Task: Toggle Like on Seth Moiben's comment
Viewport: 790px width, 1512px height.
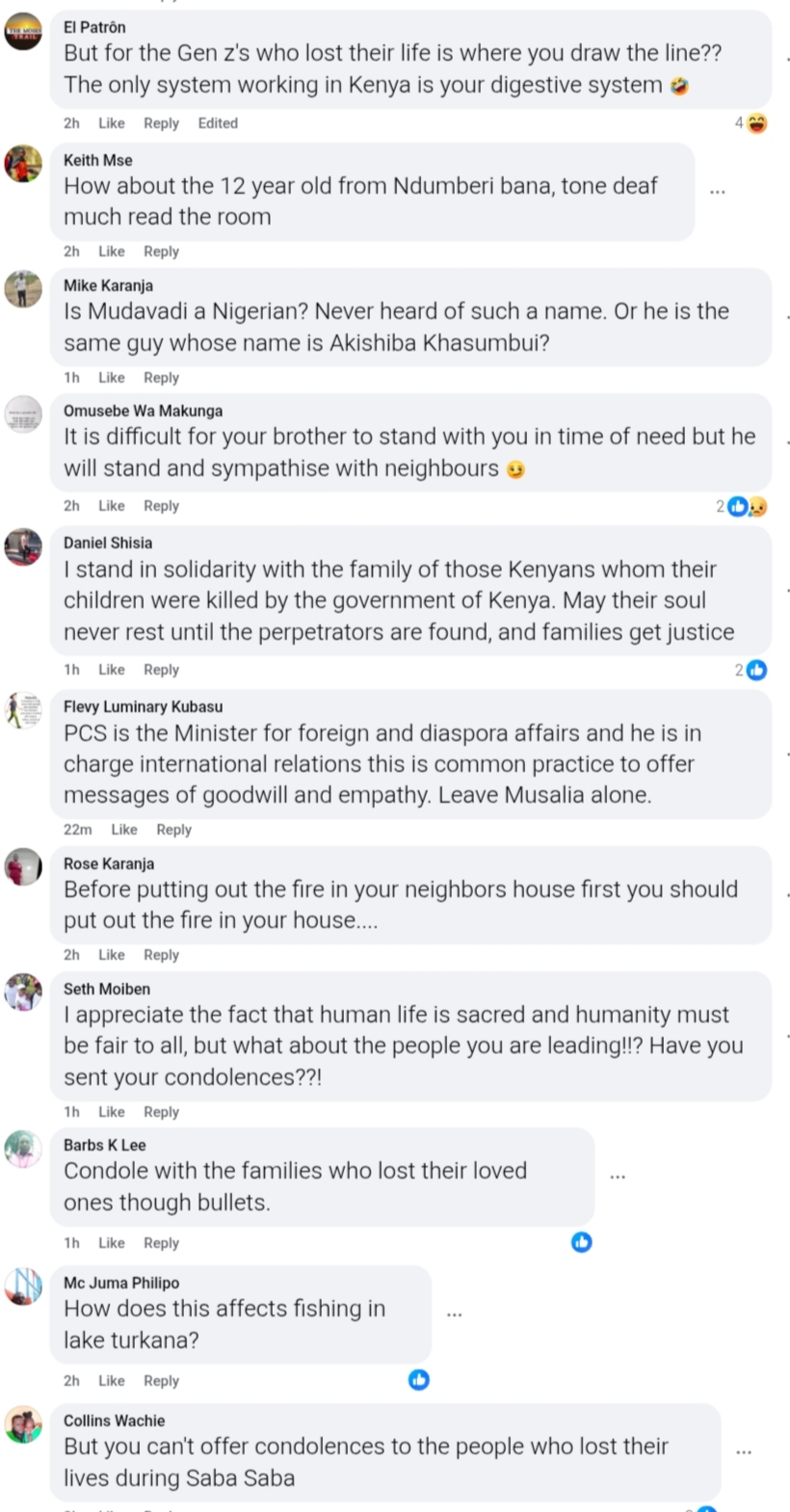Action: [x=111, y=1111]
